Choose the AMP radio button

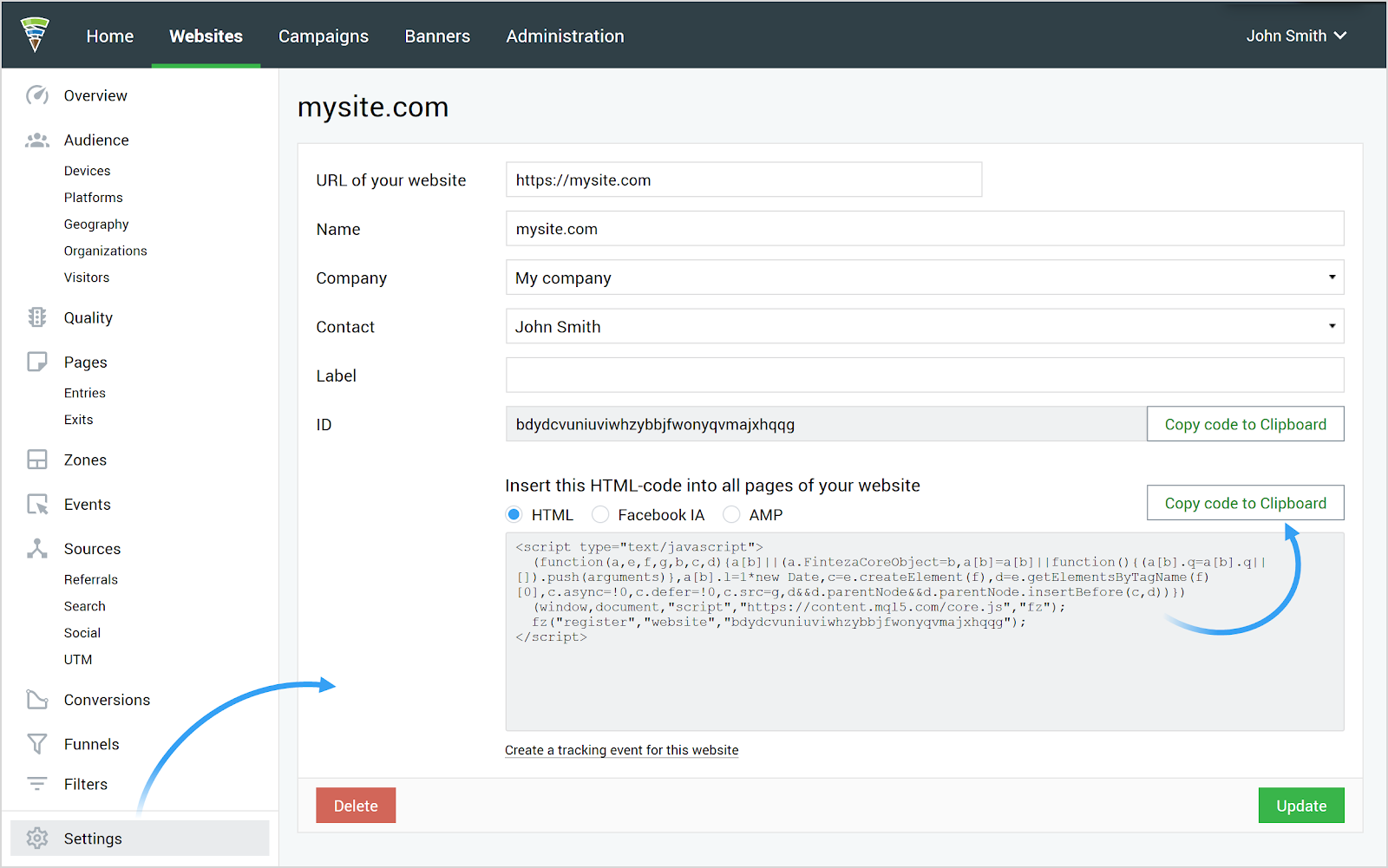click(x=731, y=515)
